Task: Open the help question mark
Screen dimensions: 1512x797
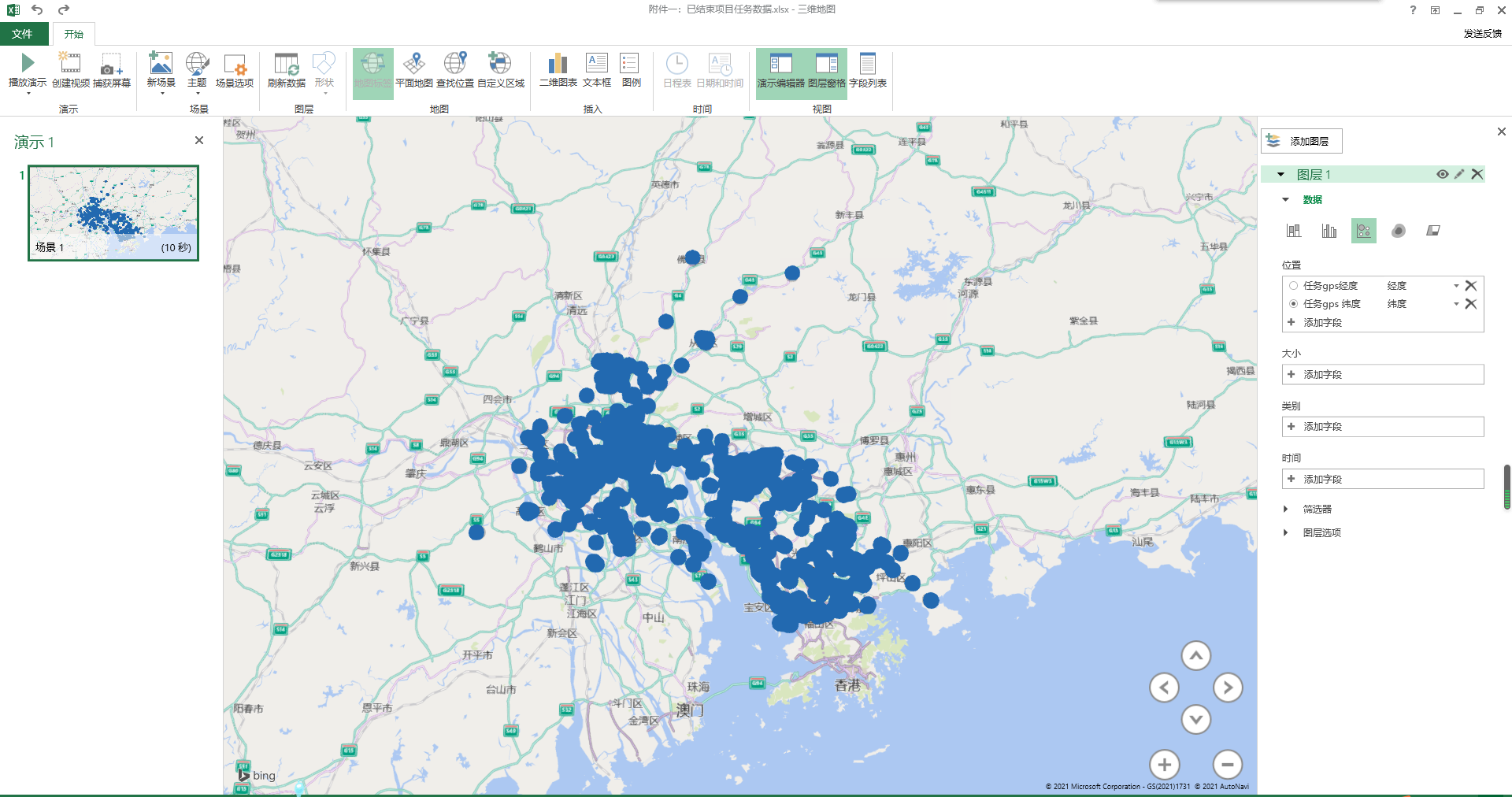Action: tap(1413, 10)
